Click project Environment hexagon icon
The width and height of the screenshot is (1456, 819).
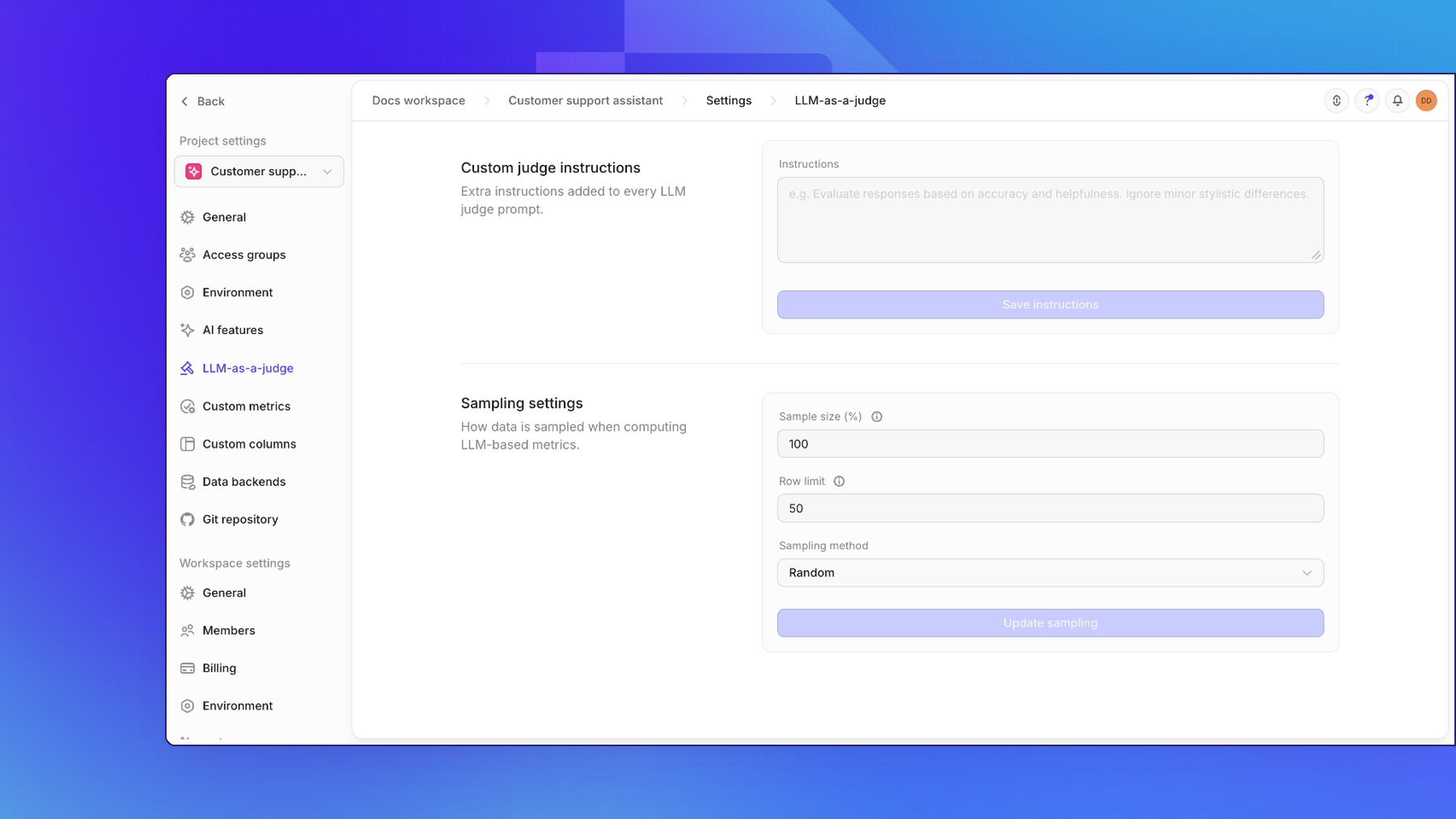coord(188,293)
